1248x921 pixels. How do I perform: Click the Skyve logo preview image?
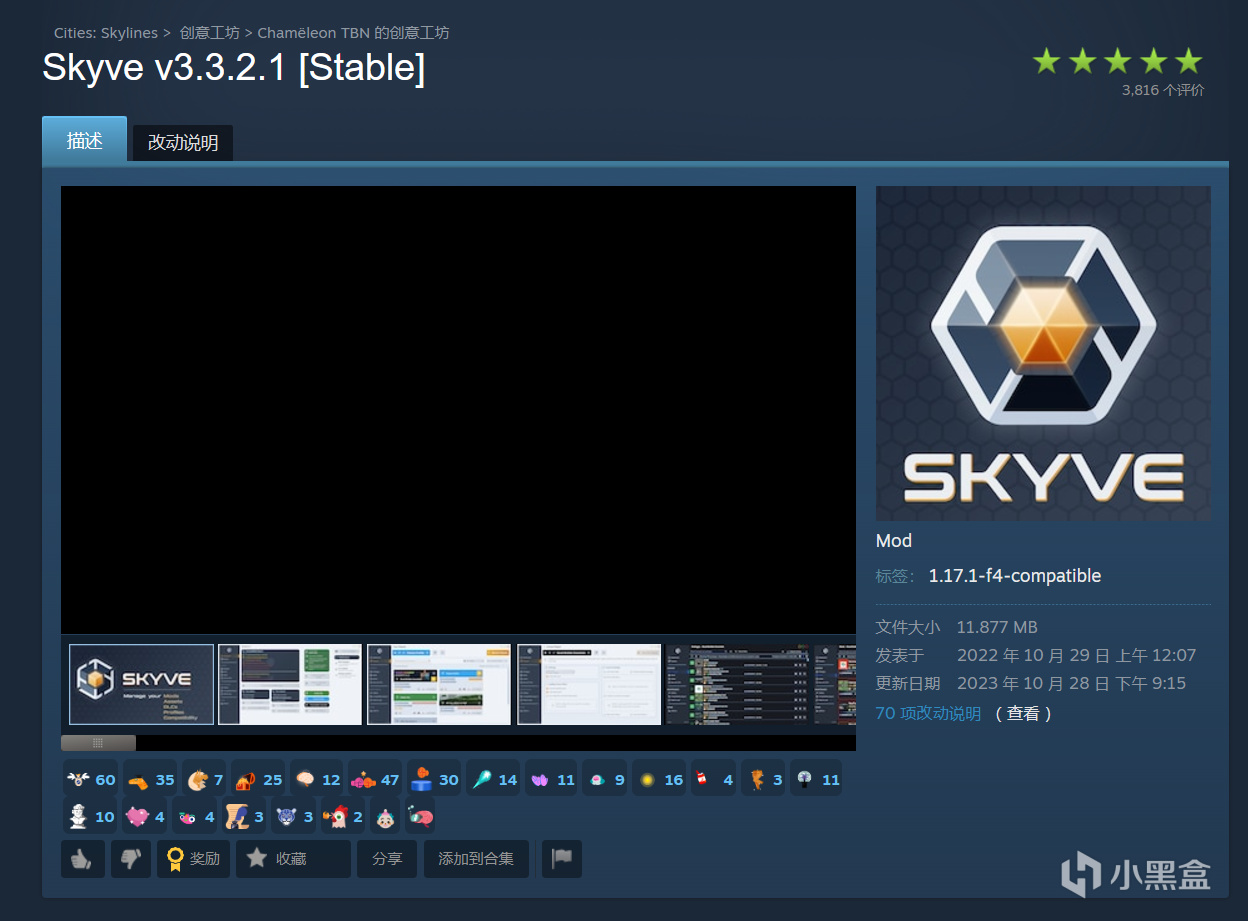coord(1043,353)
